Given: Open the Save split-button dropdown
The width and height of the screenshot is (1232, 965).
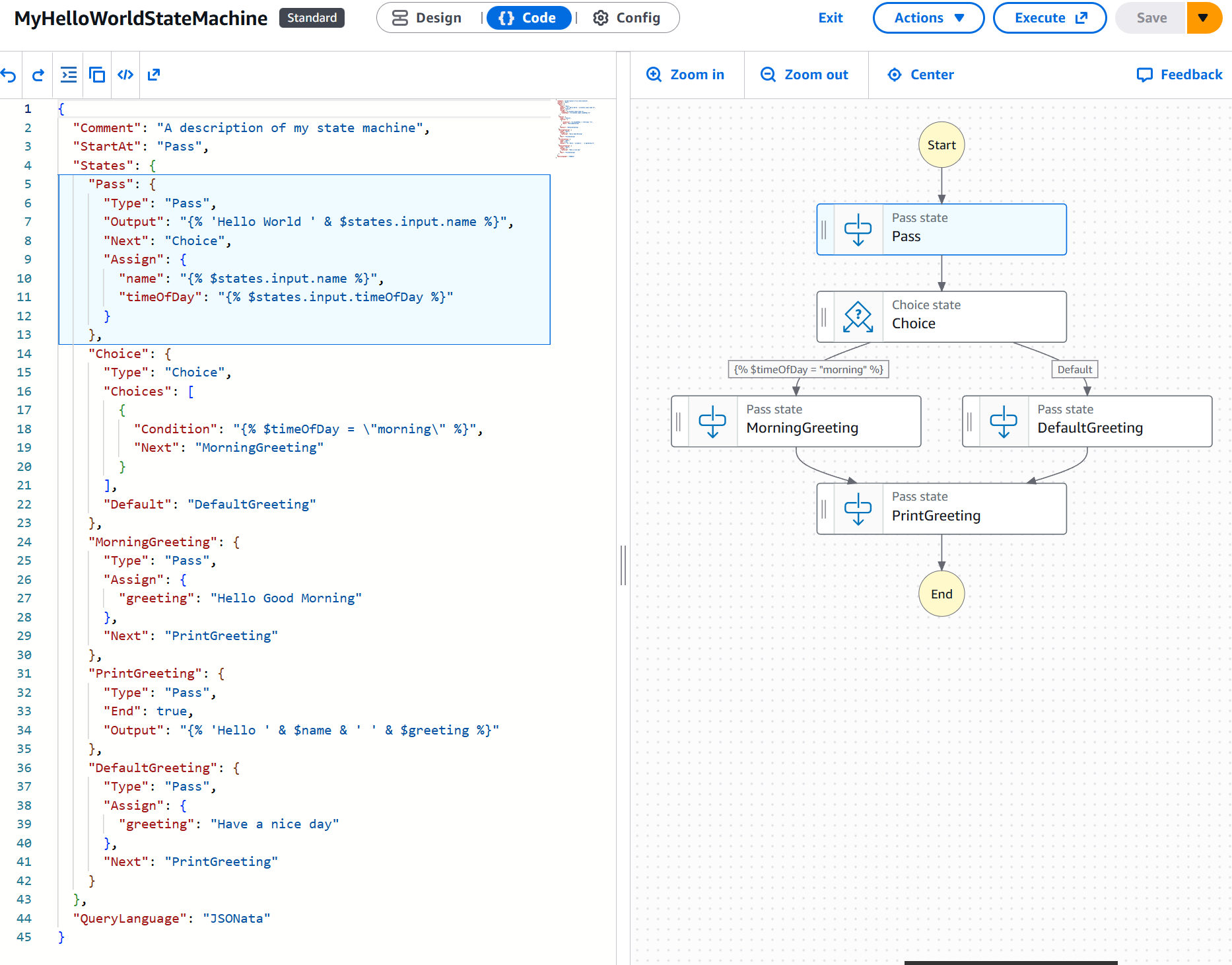Looking at the screenshot, I should (1204, 18).
